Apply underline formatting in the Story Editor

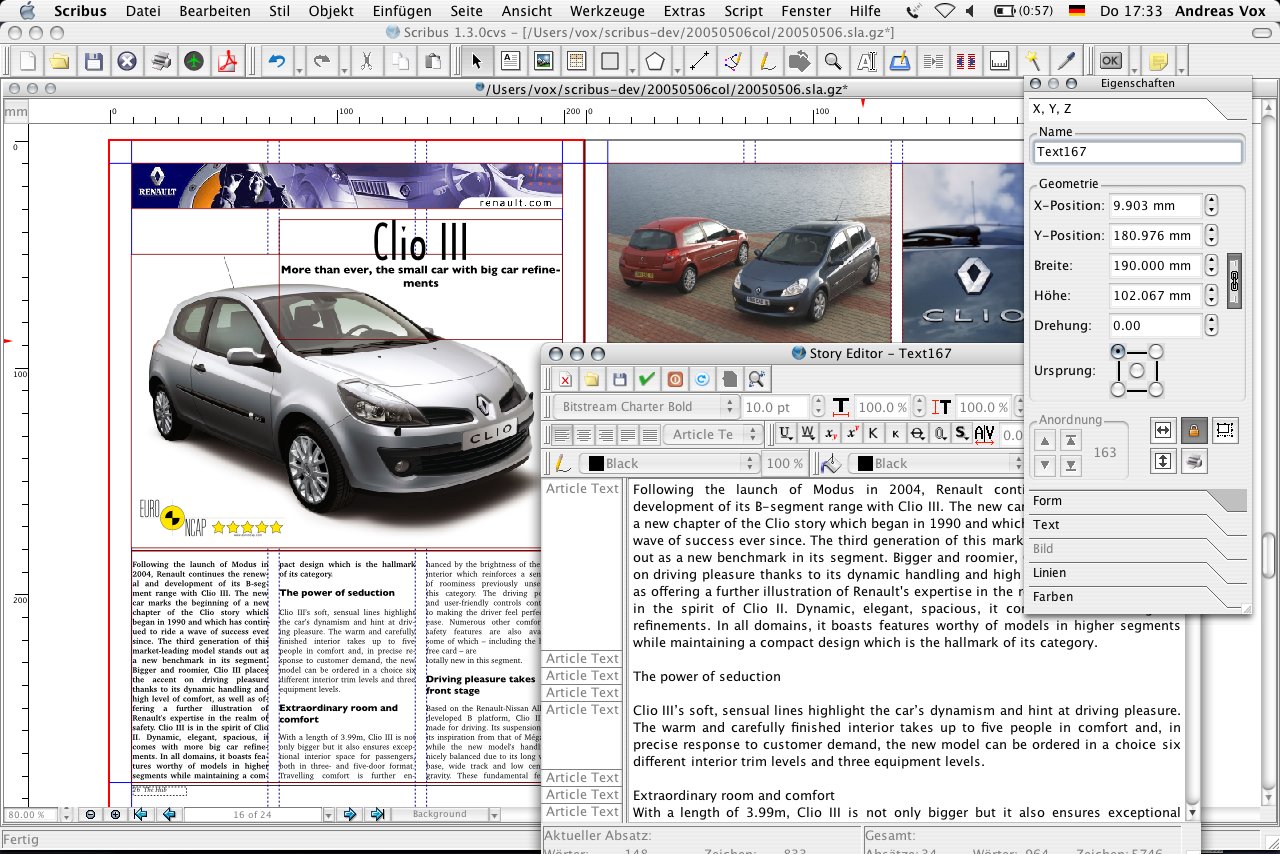(785, 434)
